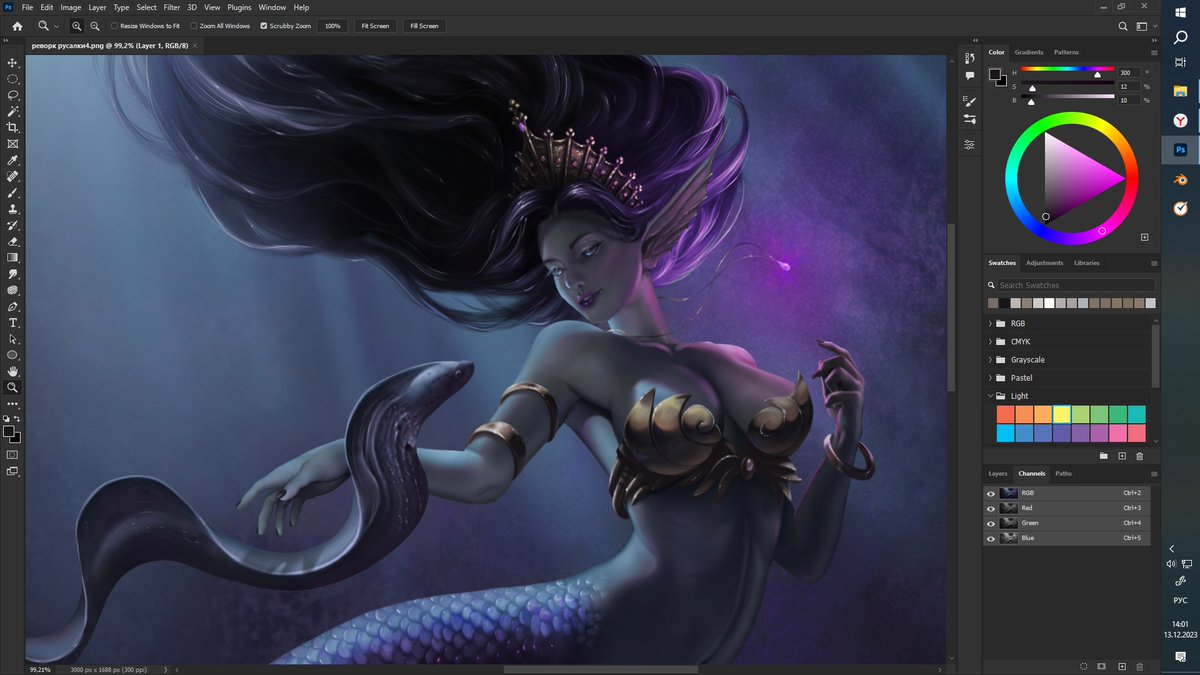Enable Resize Windows to Fit checkbox
Screen dimensions: 1200x675
114,25
